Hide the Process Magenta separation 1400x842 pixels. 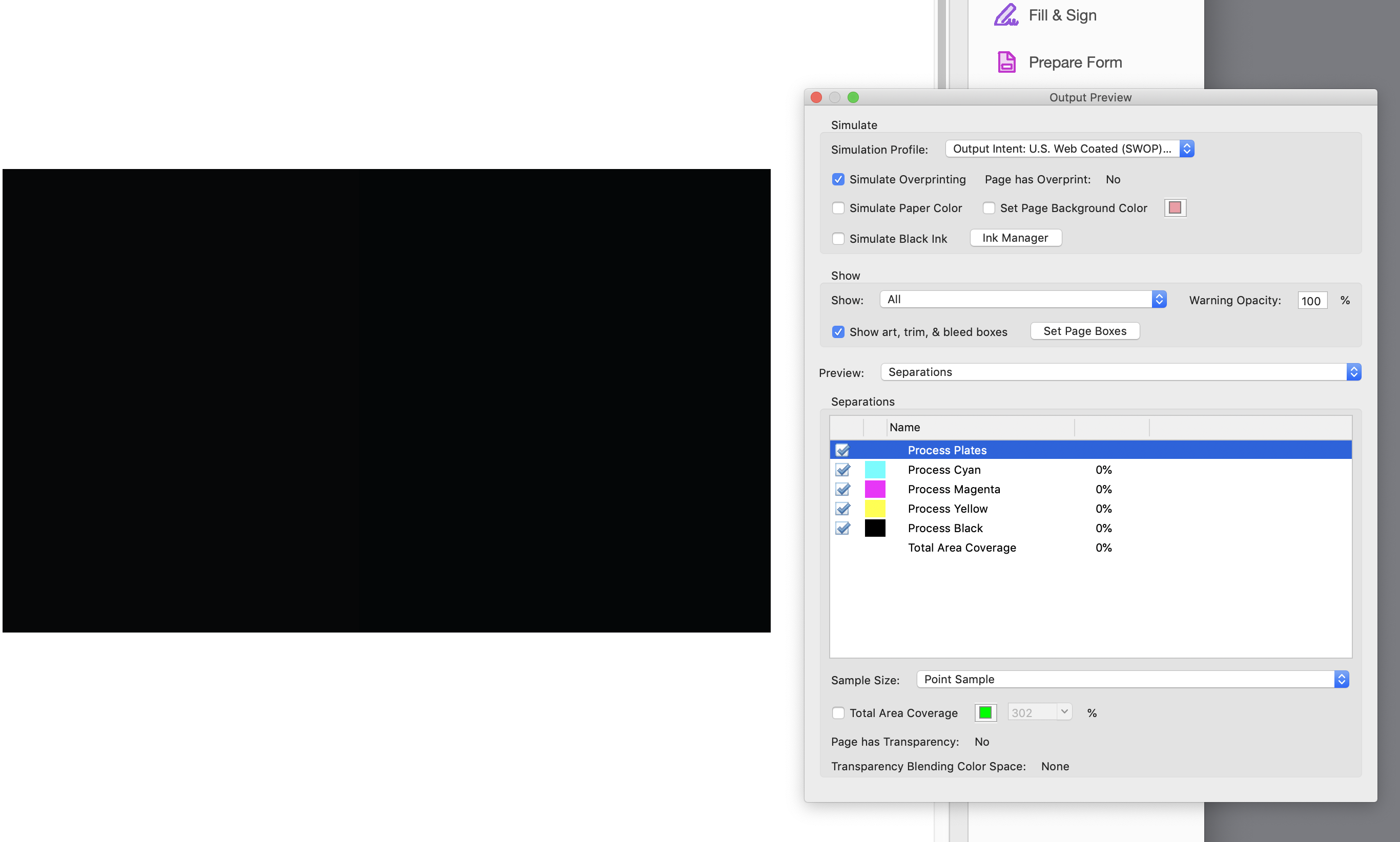coord(842,489)
